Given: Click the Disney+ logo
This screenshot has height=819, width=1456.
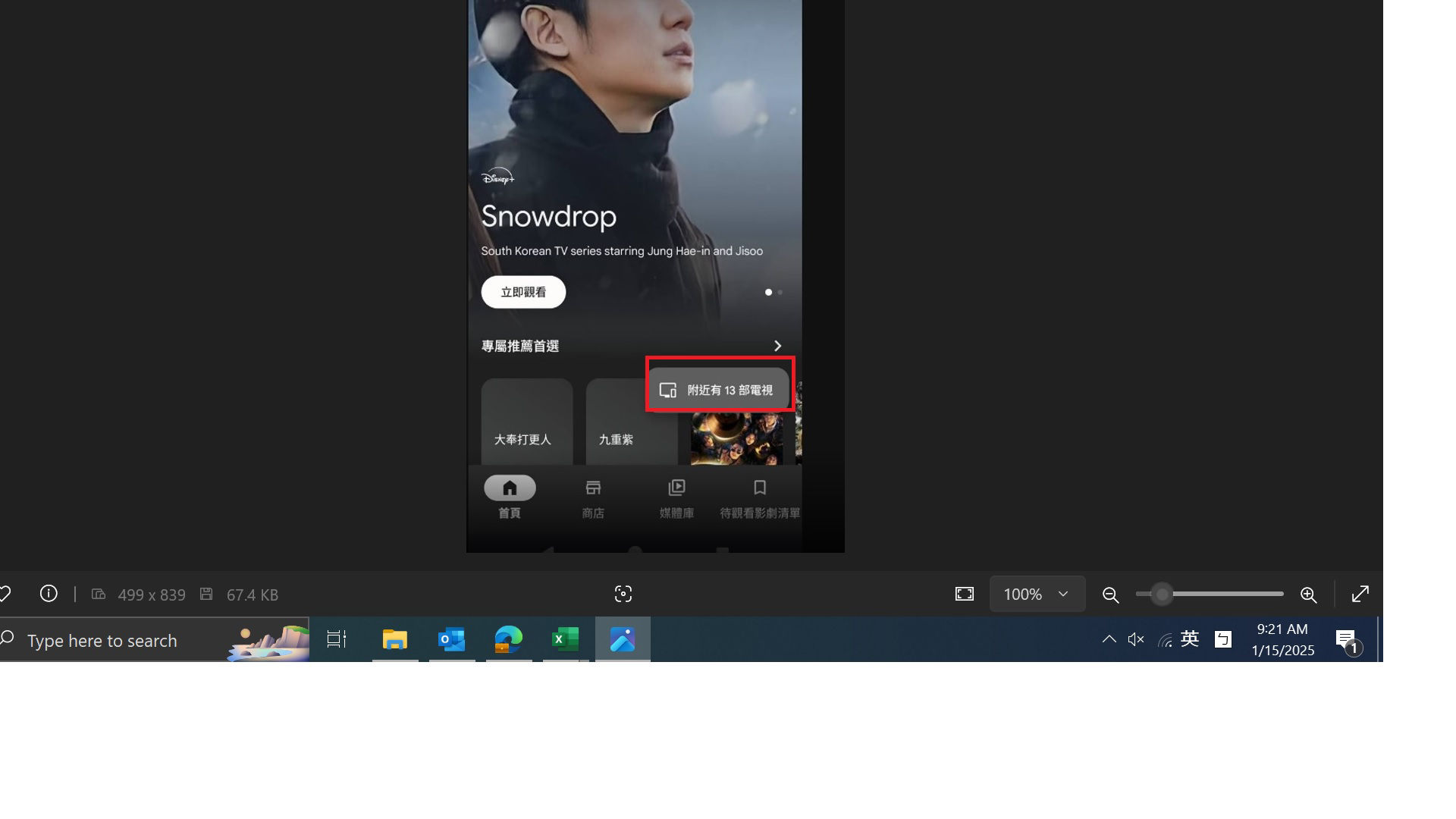Looking at the screenshot, I should 497,177.
